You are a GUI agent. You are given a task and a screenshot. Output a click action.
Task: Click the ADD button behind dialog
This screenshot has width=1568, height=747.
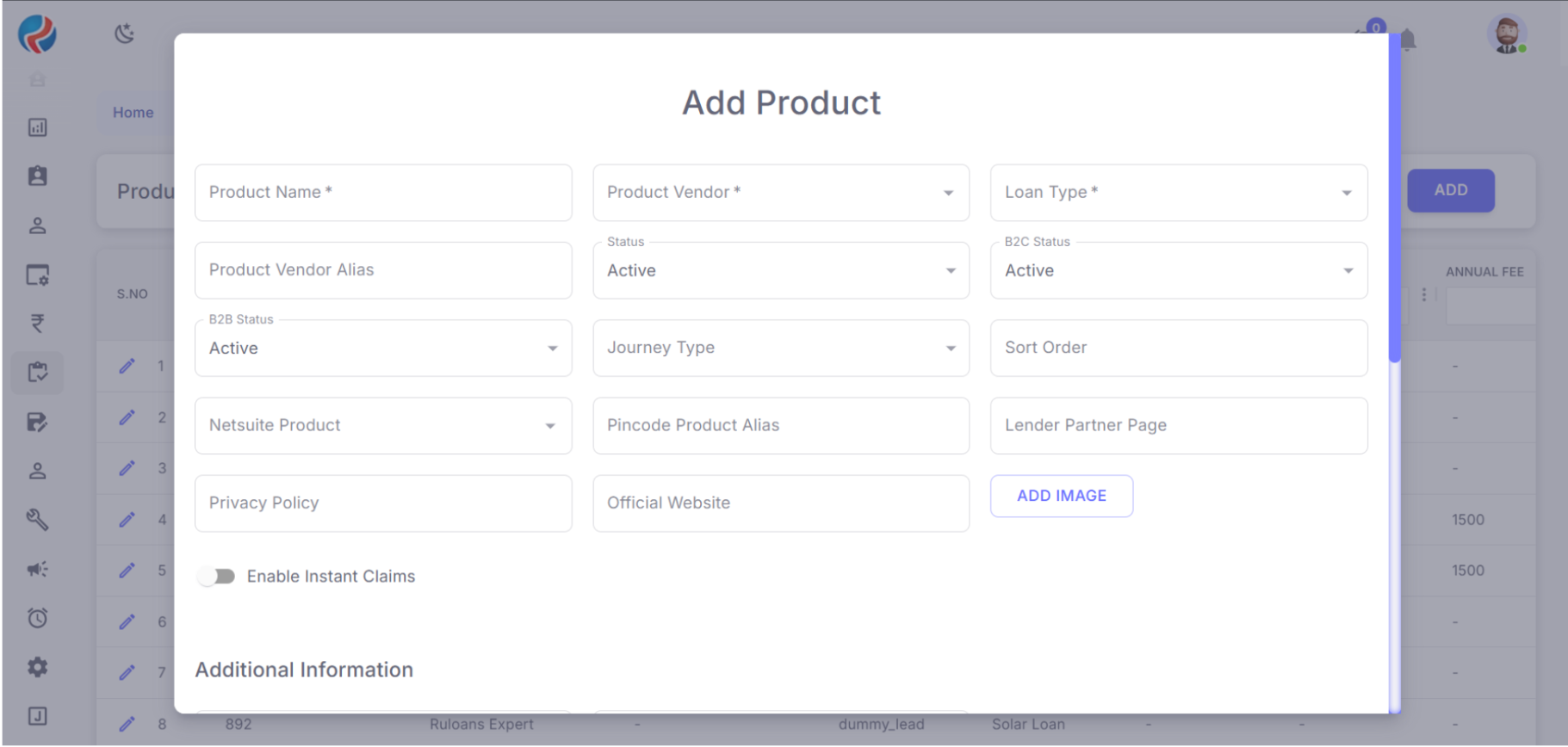[1450, 190]
